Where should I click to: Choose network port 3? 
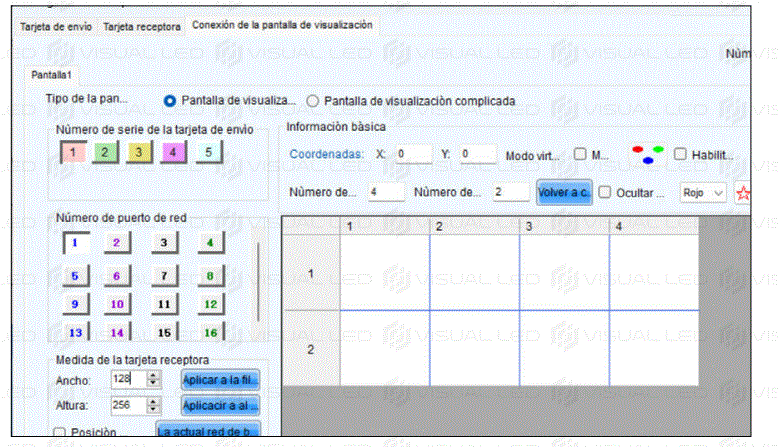[164, 243]
